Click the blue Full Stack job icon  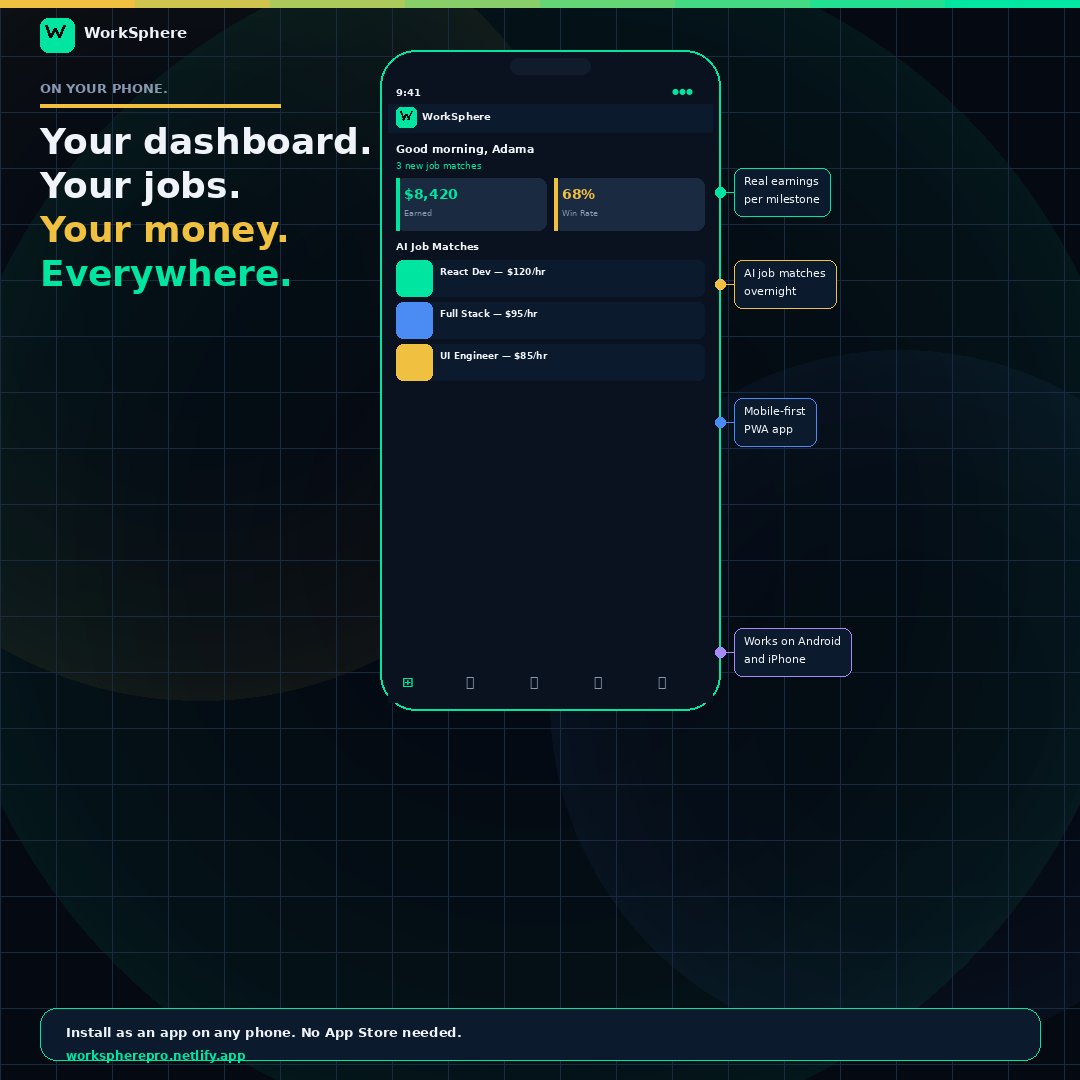[x=414, y=320]
